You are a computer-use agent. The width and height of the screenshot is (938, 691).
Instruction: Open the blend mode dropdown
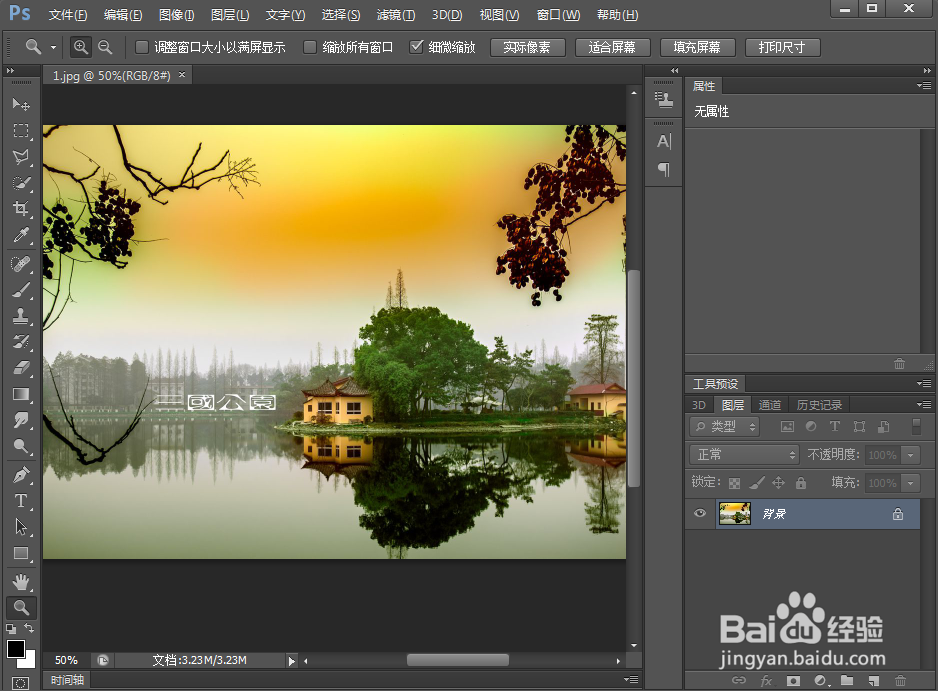(x=744, y=455)
